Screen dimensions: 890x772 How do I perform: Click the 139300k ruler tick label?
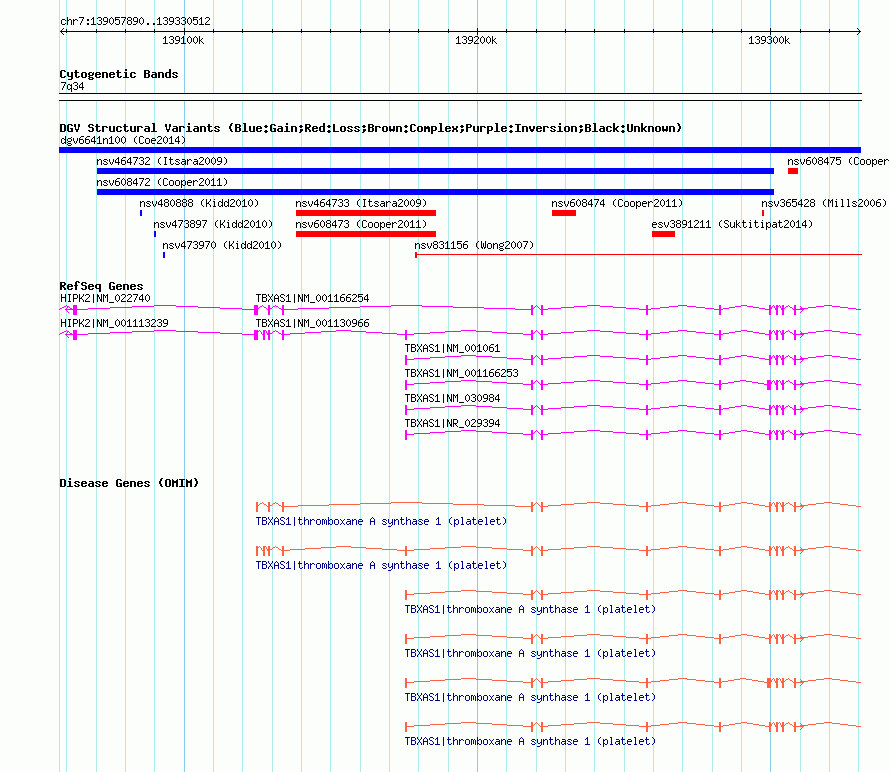(769, 40)
